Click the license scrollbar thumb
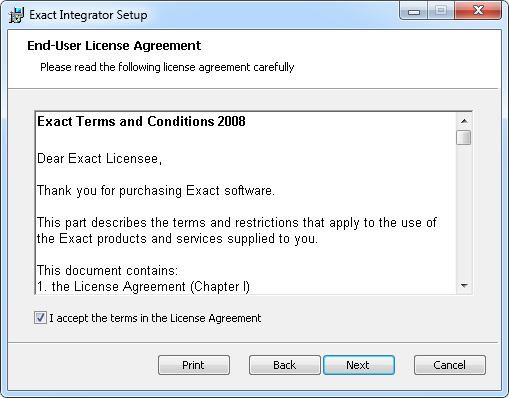The height and width of the screenshot is (398, 509). click(464, 137)
